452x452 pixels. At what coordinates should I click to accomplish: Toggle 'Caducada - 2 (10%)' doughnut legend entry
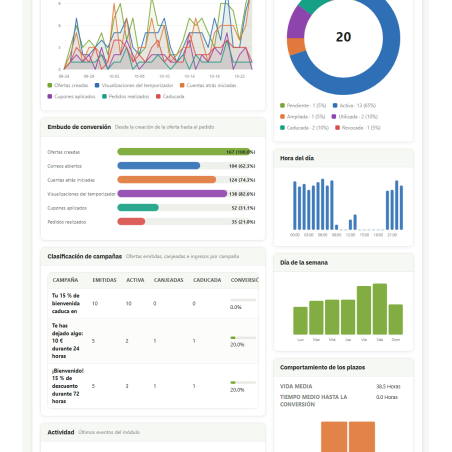point(304,128)
